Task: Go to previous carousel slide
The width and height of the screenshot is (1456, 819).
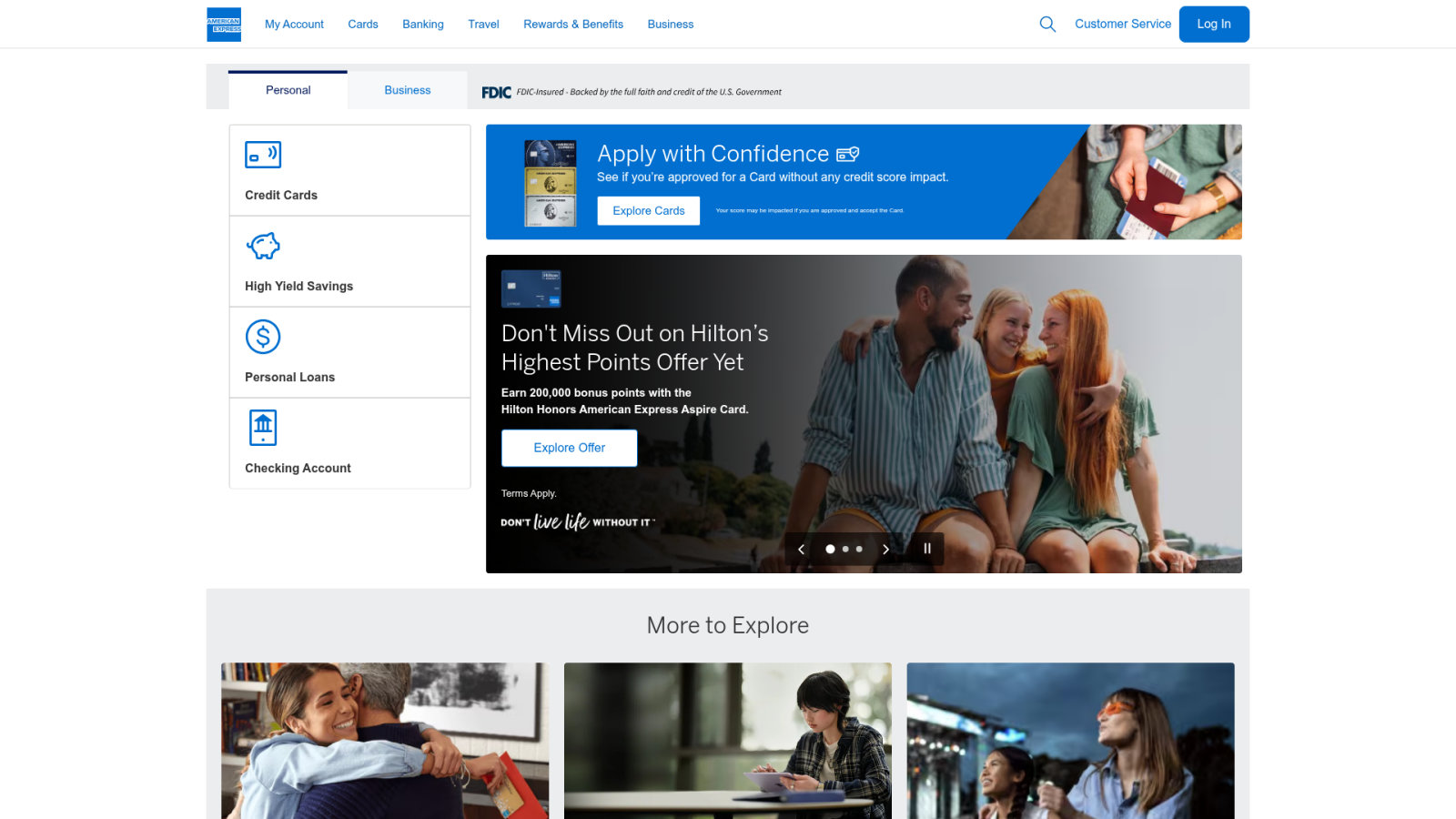Action: click(x=801, y=549)
